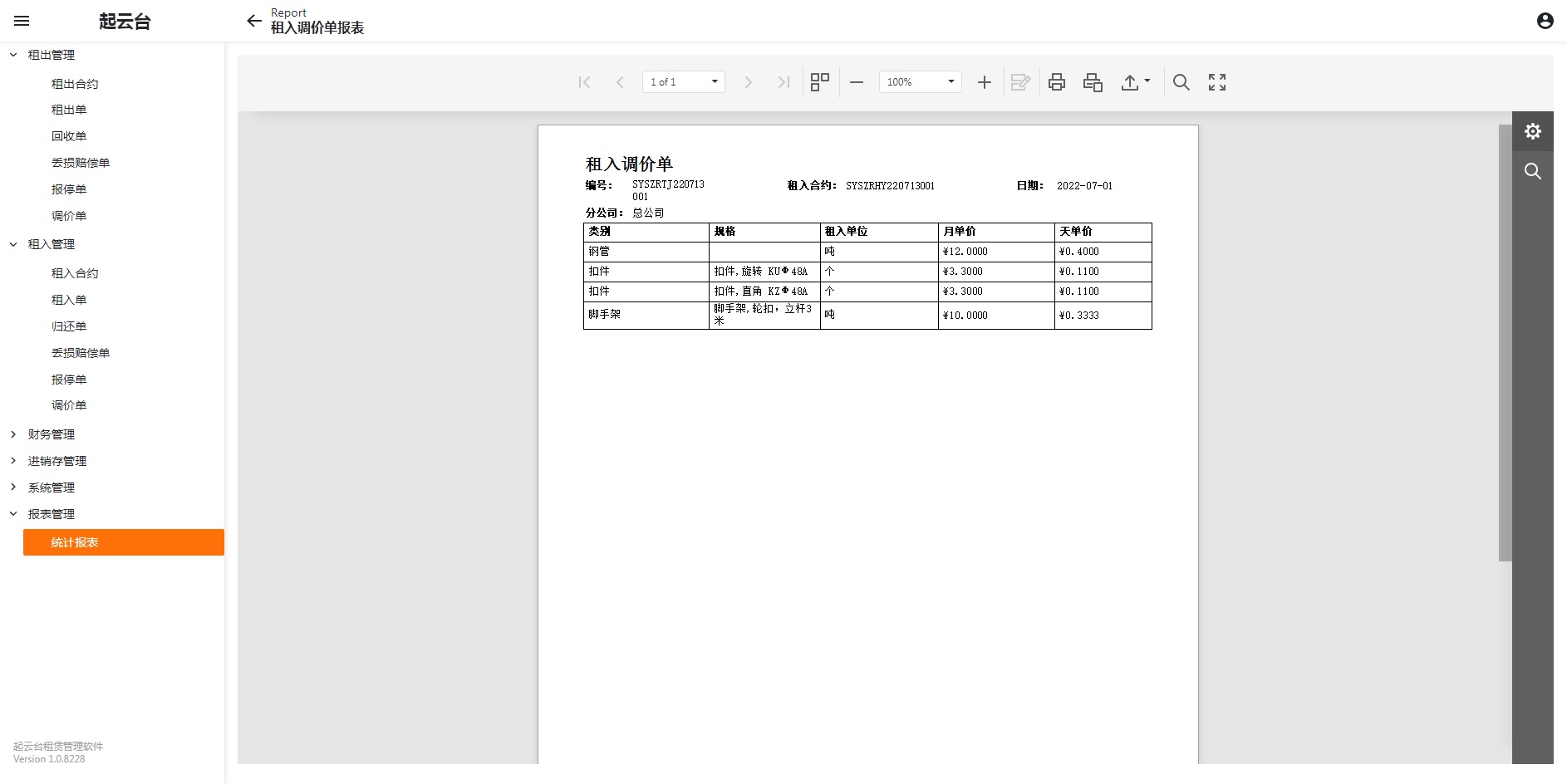Click the report vertical scrollbar
Viewport: 1567px width, 784px height.
click(1505, 343)
